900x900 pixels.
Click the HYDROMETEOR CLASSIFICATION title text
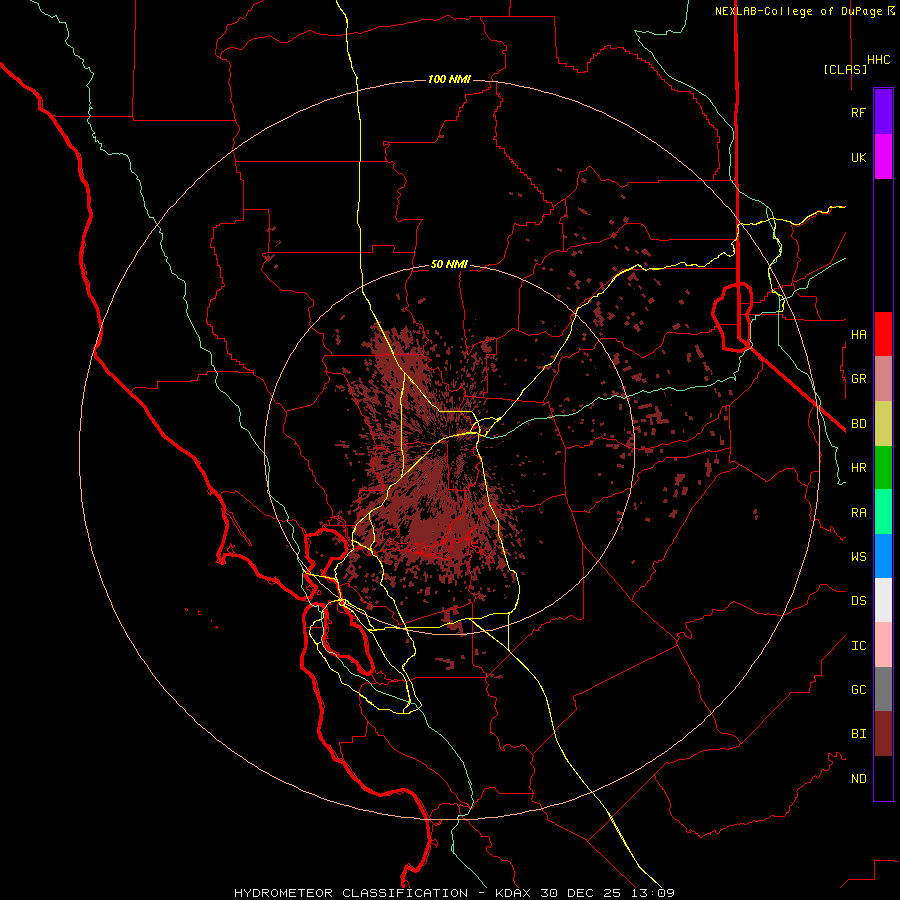pos(351,893)
